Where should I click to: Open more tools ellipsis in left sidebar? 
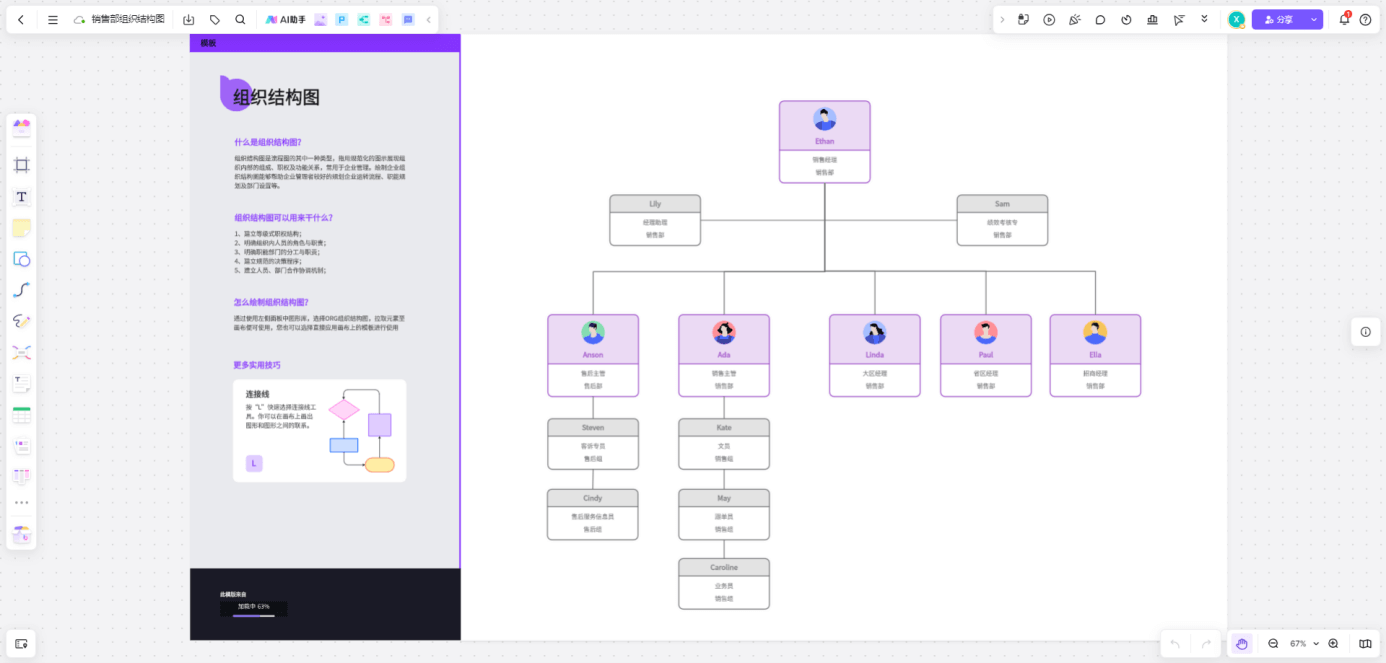(21, 503)
